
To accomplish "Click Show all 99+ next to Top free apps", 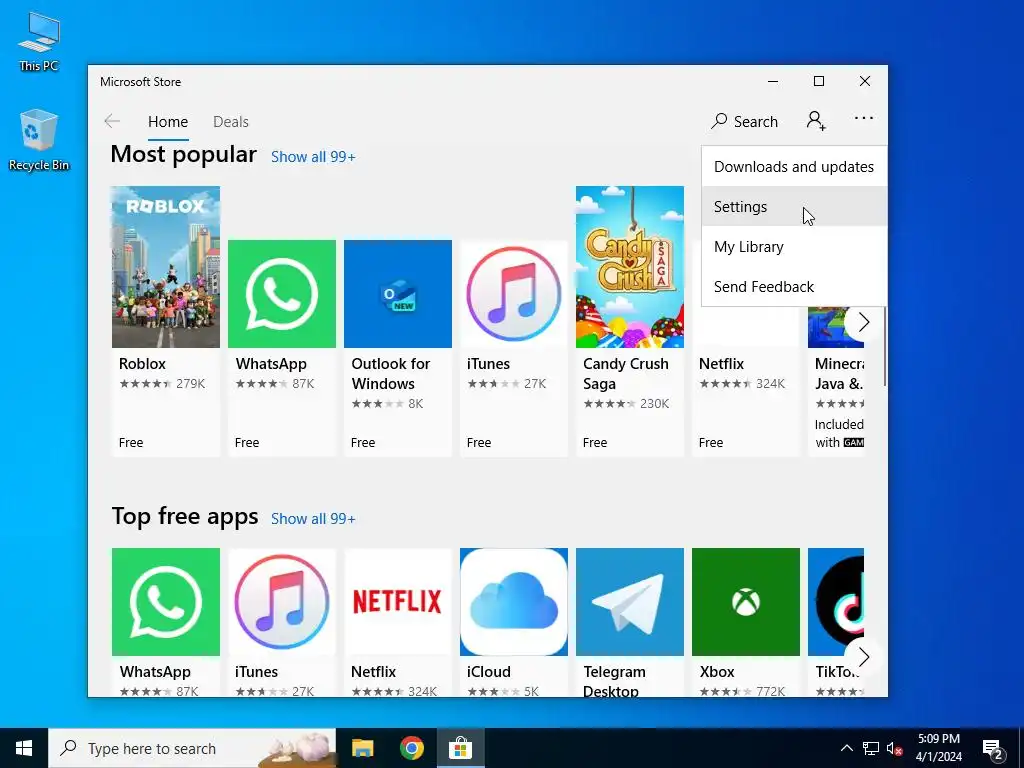I will [313, 519].
